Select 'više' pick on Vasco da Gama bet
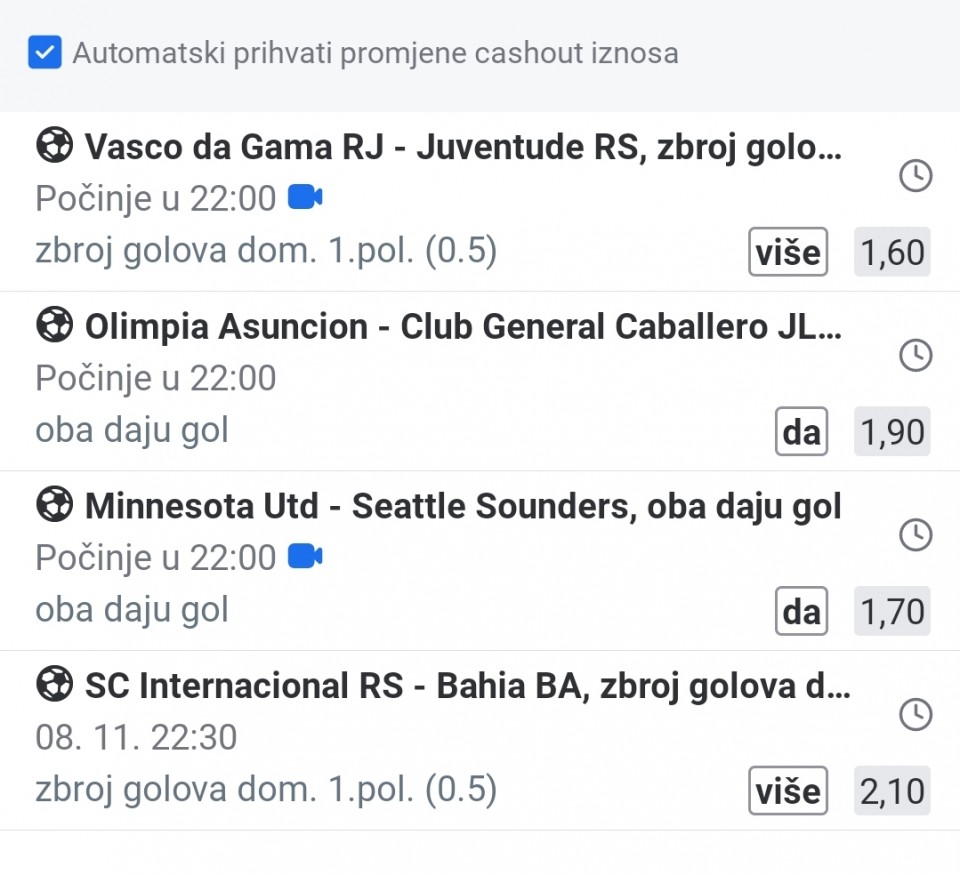Image resolution: width=960 pixels, height=875 pixels. click(788, 252)
